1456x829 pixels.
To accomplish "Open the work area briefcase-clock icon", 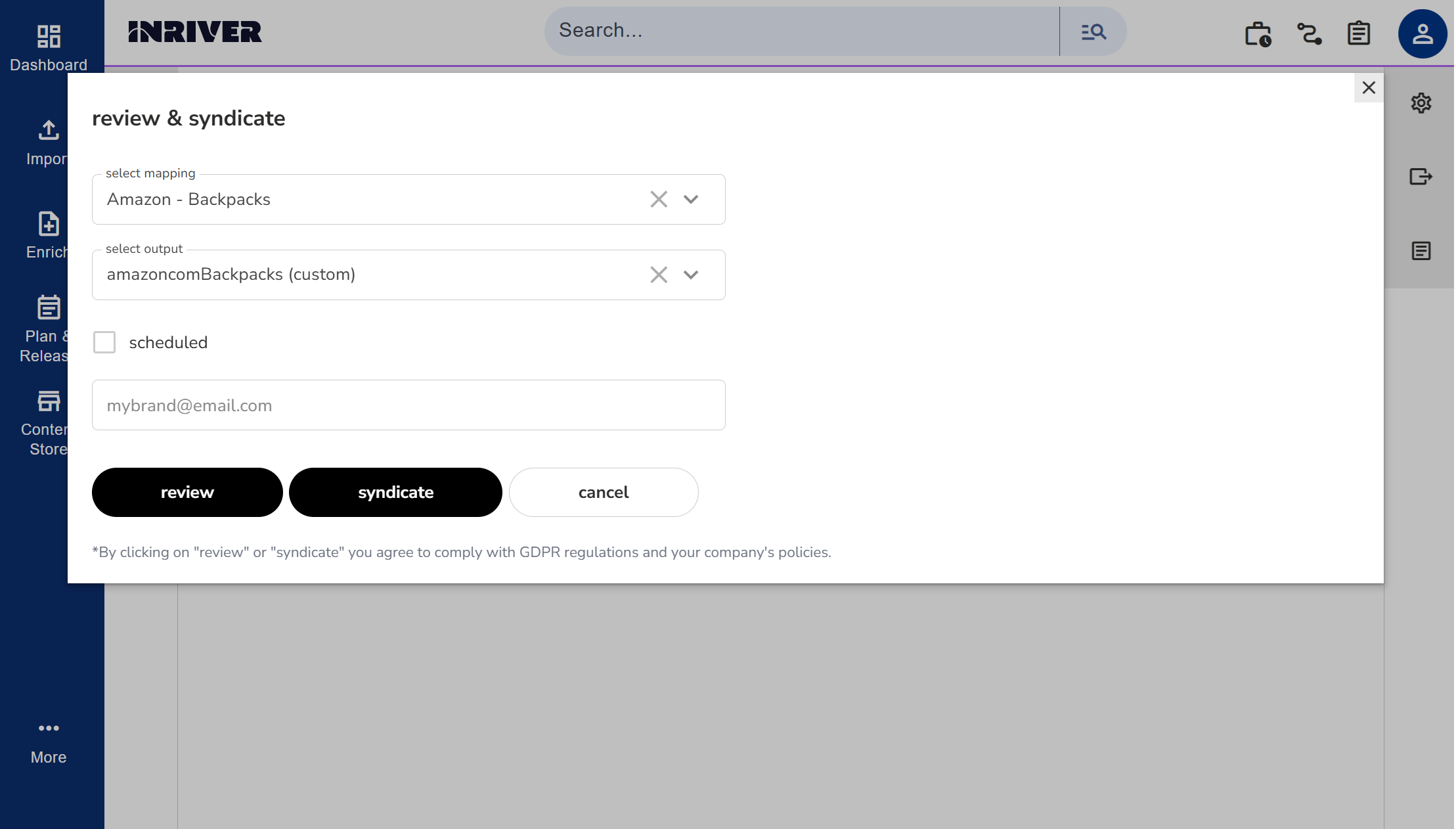I will (1258, 34).
